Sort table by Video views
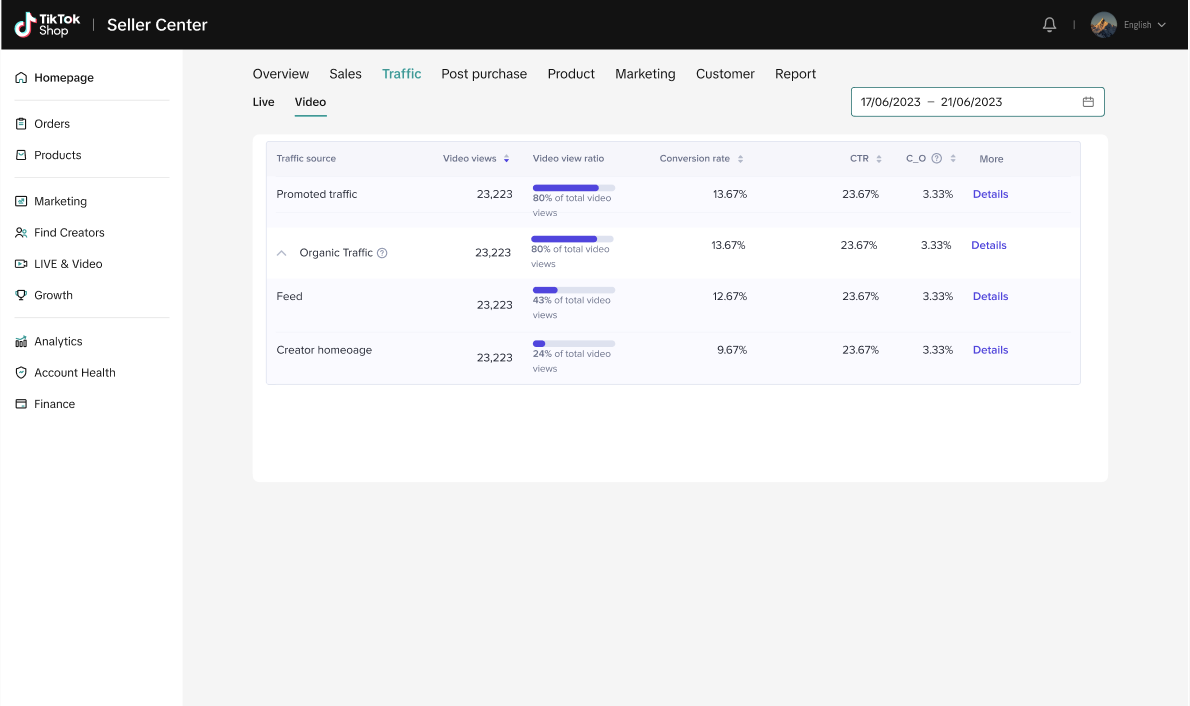The image size is (1190, 706). (x=507, y=159)
